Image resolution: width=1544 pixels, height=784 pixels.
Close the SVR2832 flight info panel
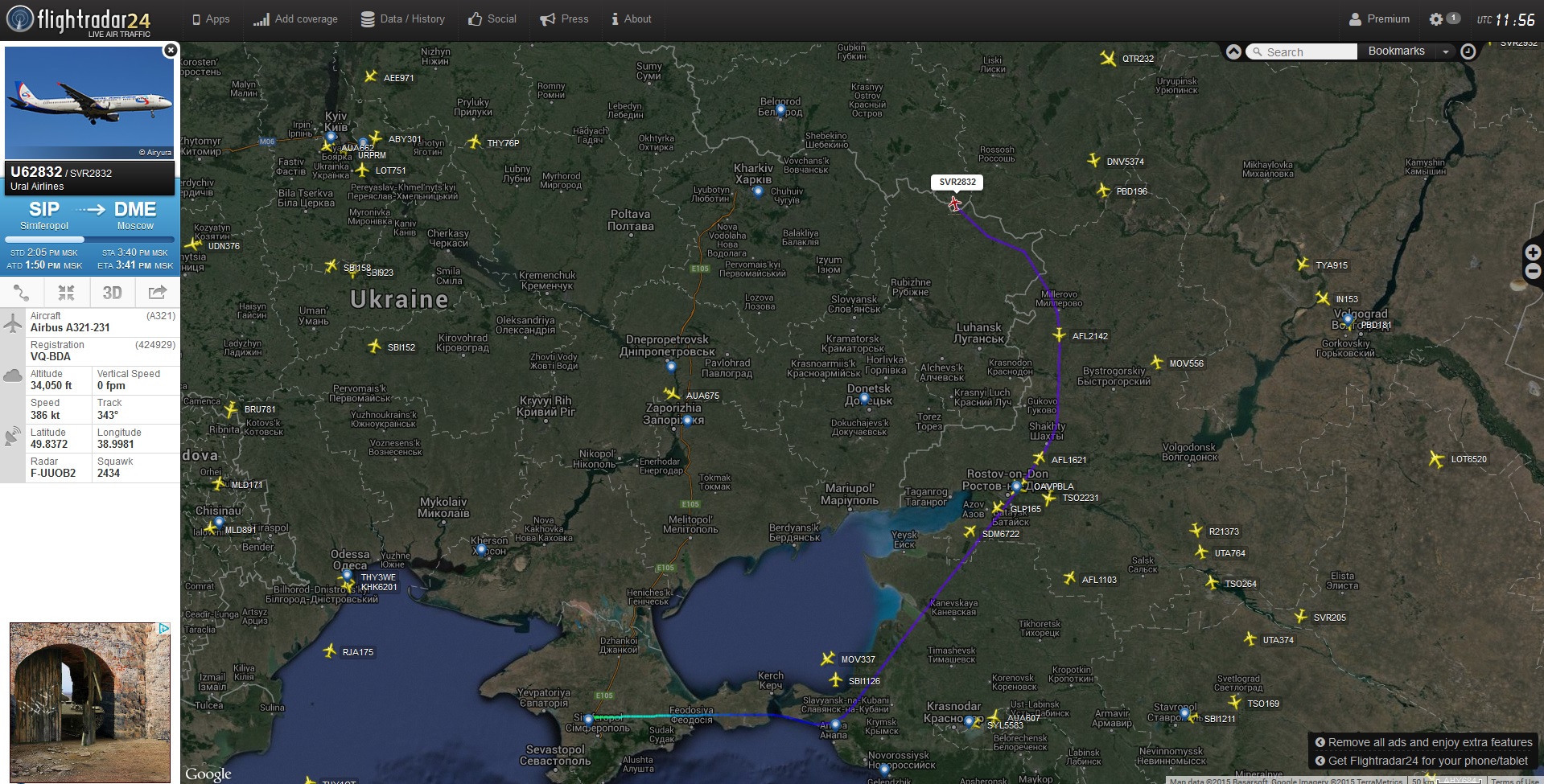tap(170, 51)
